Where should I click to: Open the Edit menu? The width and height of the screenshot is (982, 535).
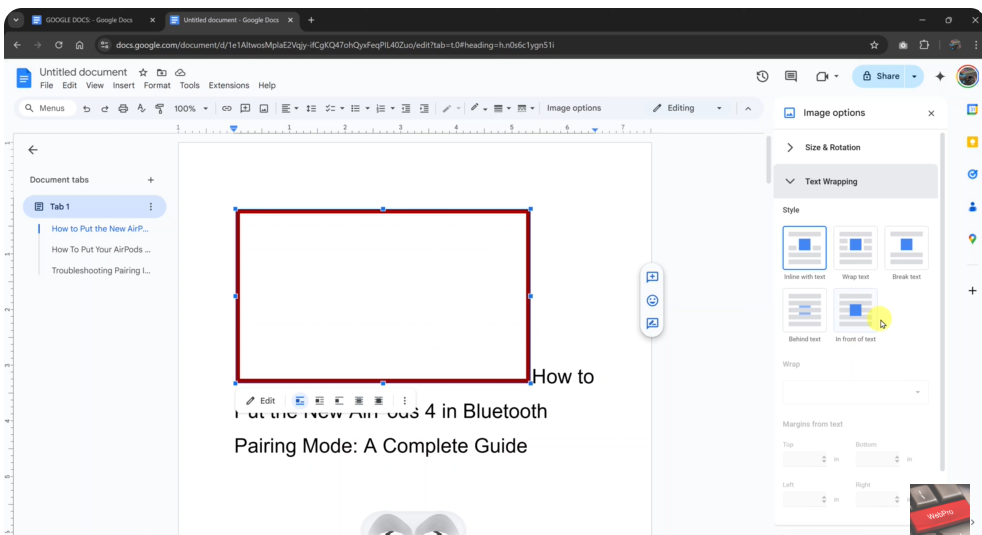coord(70,85)
